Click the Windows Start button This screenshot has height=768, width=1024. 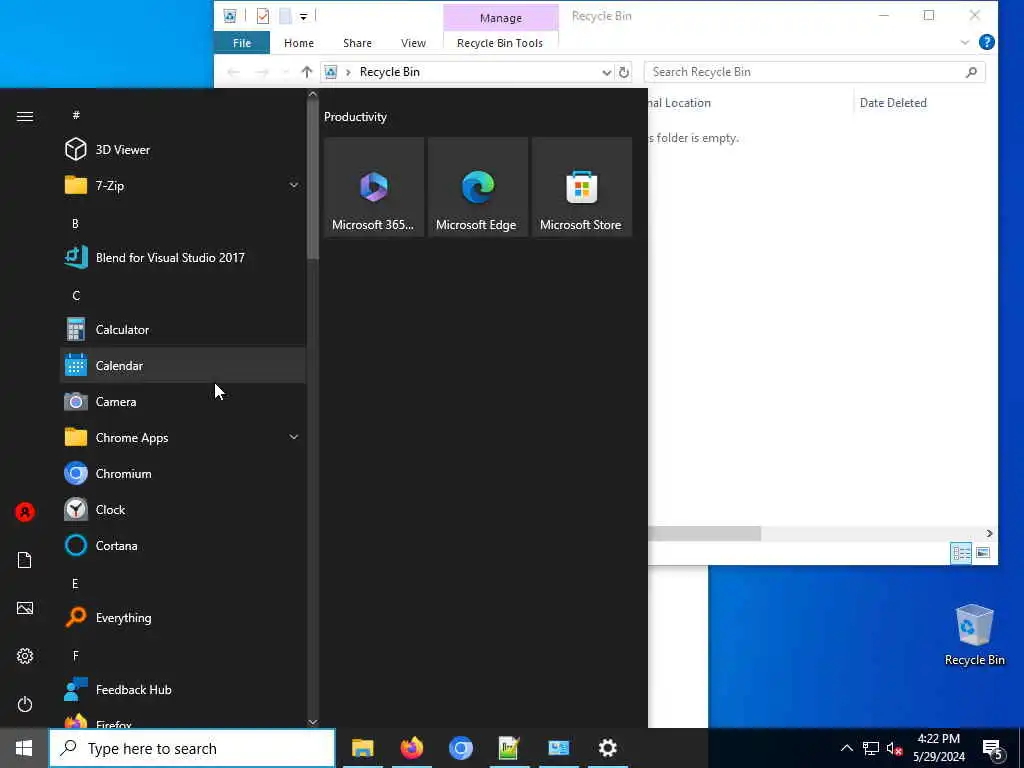(x=24, y=748)
